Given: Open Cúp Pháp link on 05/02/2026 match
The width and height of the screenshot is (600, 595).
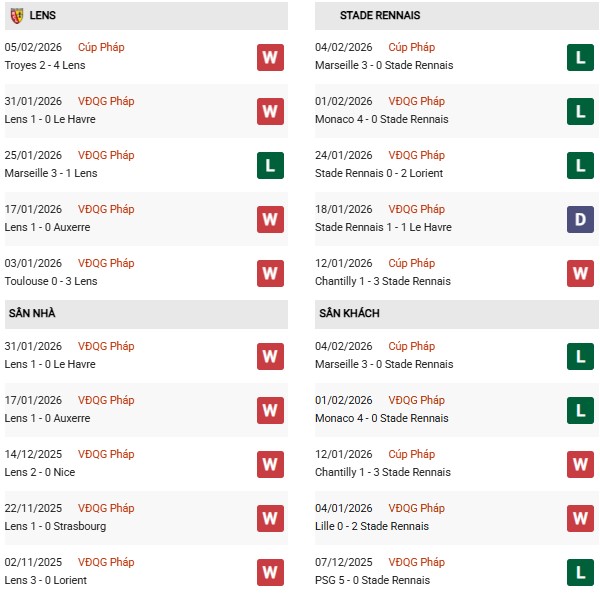Looking at the screenshot, I should (x=101, y=47).
